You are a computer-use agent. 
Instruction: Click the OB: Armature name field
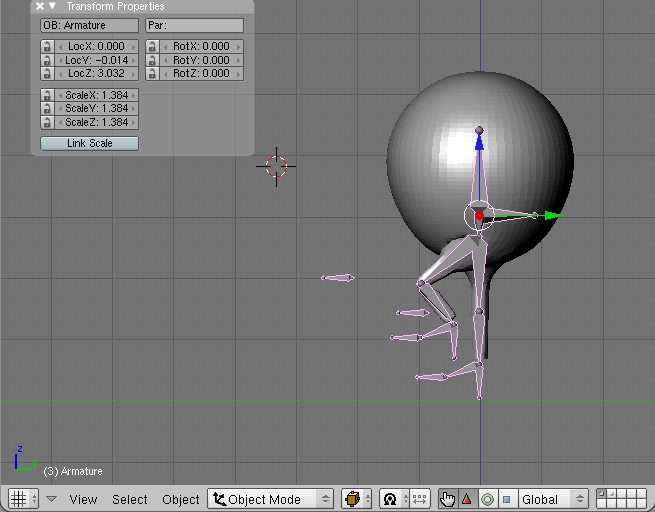(x=89, y=25)
